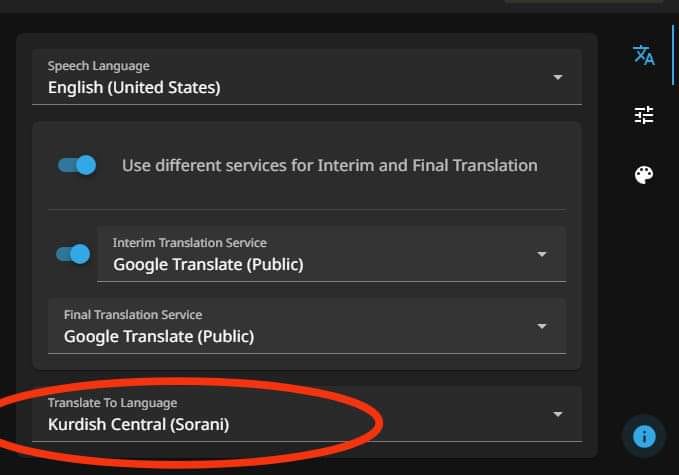This screenshot has height=475, width=679.
Task: Disable the Interim Translation Service switch
Action: [x=73, y=254]
